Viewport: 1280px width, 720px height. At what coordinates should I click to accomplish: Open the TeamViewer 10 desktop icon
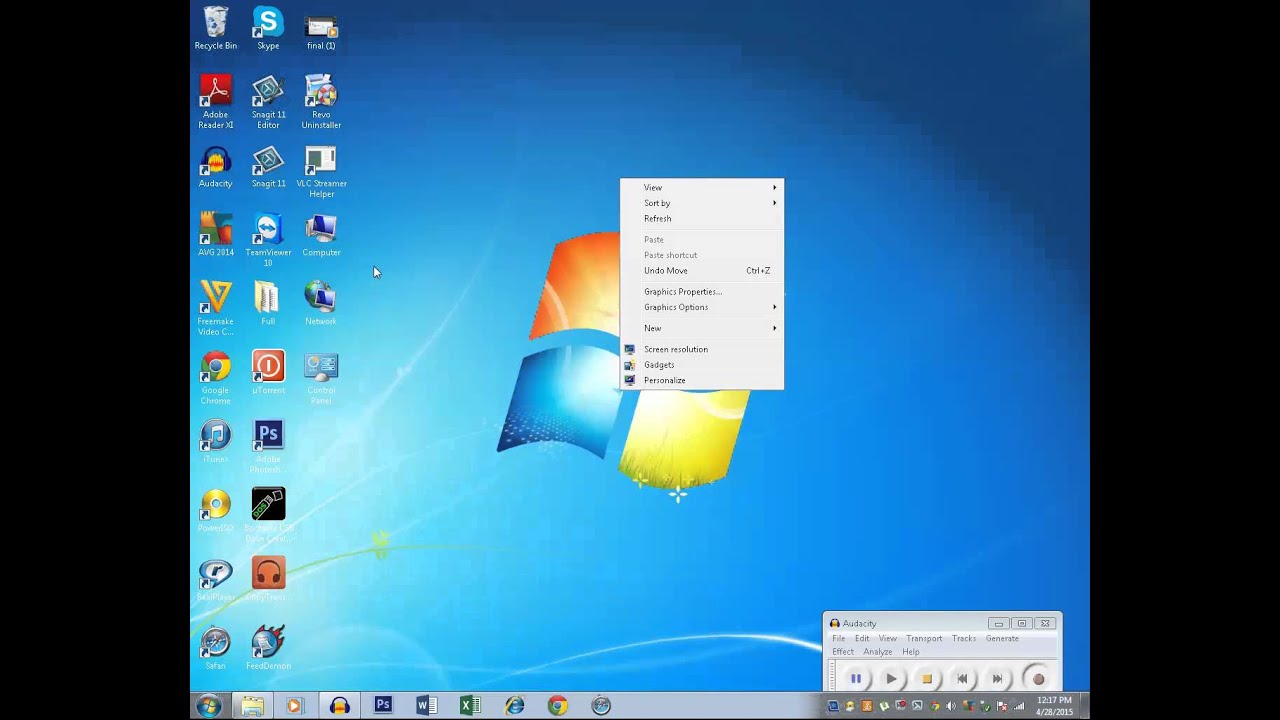click(267, 230)
